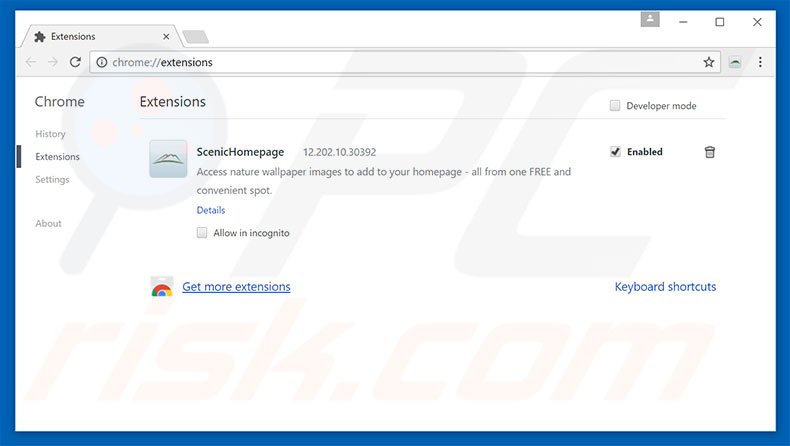Viewport: 790px width, 446px height.
Task: Click Get more extensions link
Action: tap(236, 287)
